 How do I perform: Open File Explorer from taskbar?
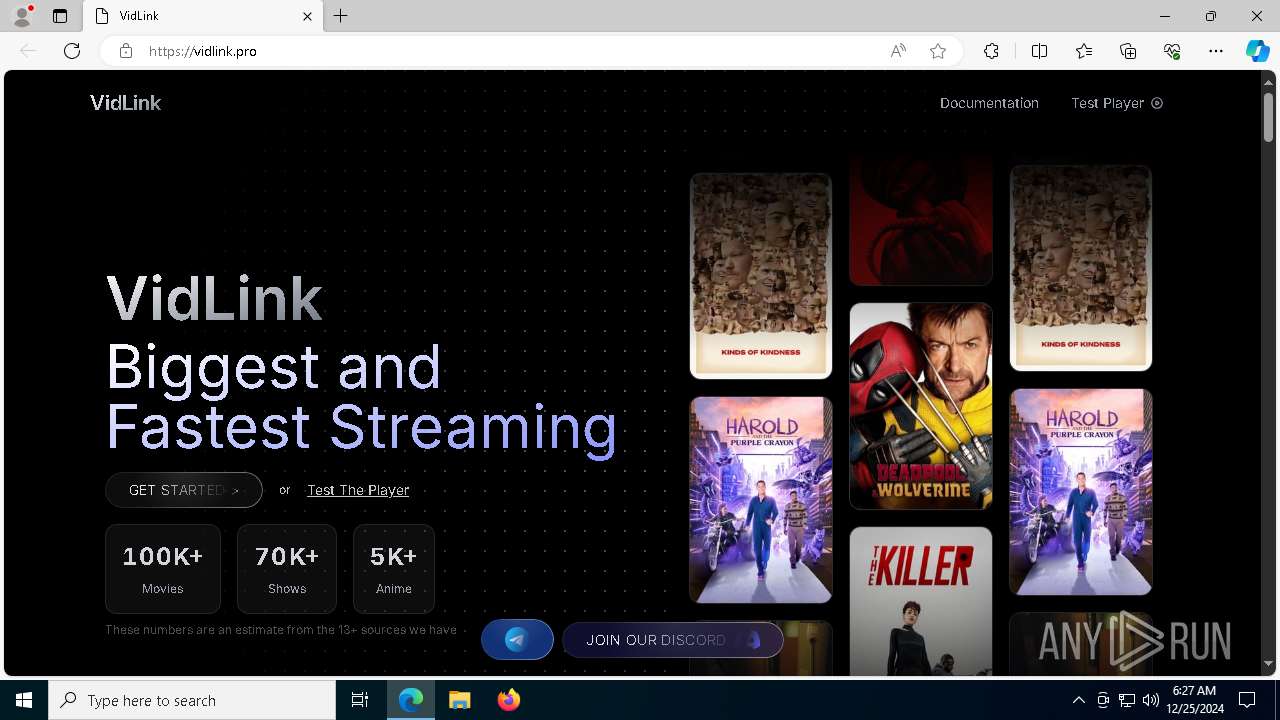pyautogui.click(x=459, y=700)
